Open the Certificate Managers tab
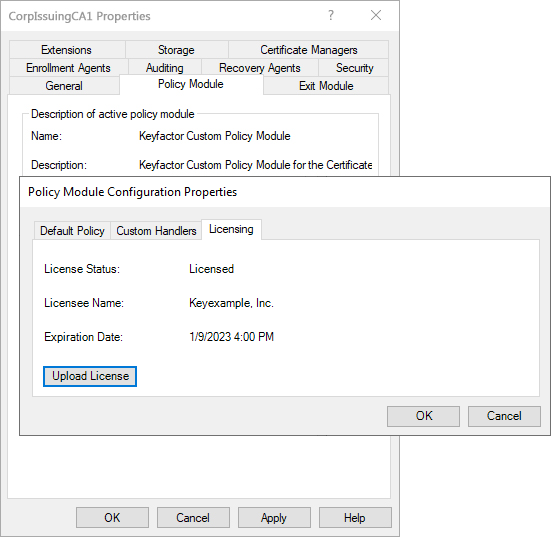The width and height of the screenshot is (551, 537). point(309,50)
